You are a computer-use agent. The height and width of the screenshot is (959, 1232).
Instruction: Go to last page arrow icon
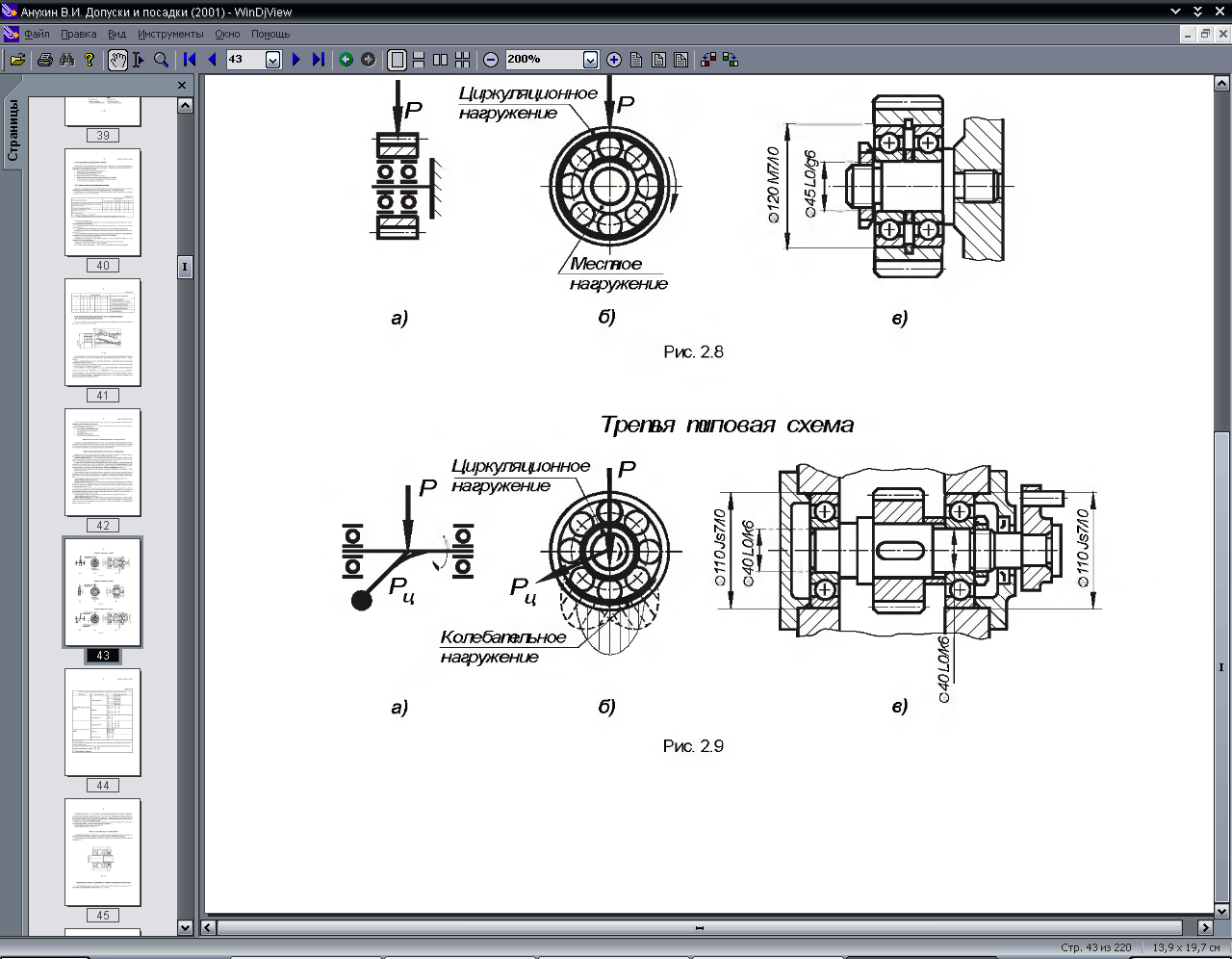click(318, 60)
